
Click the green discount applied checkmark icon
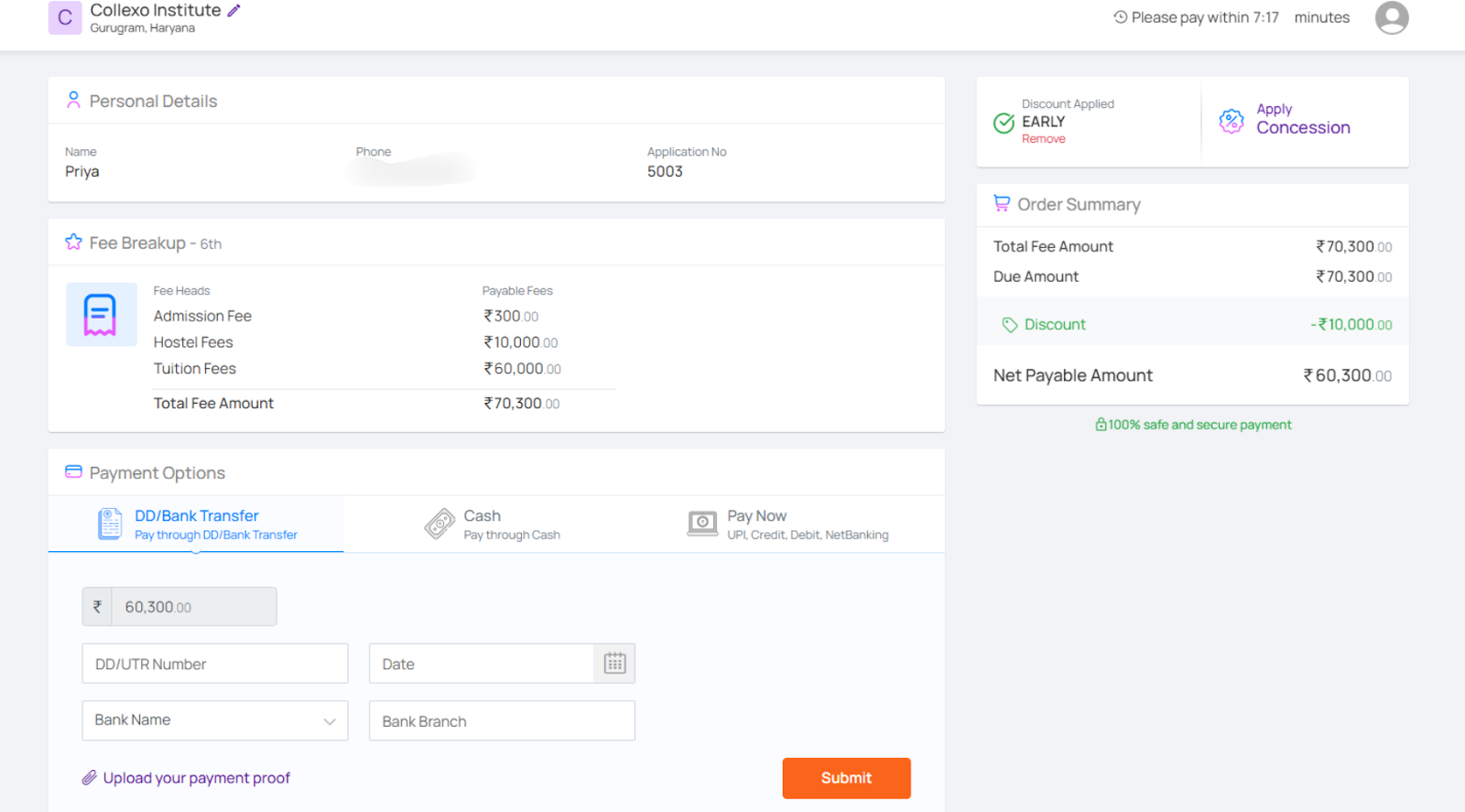click(x=1004, y=123)
